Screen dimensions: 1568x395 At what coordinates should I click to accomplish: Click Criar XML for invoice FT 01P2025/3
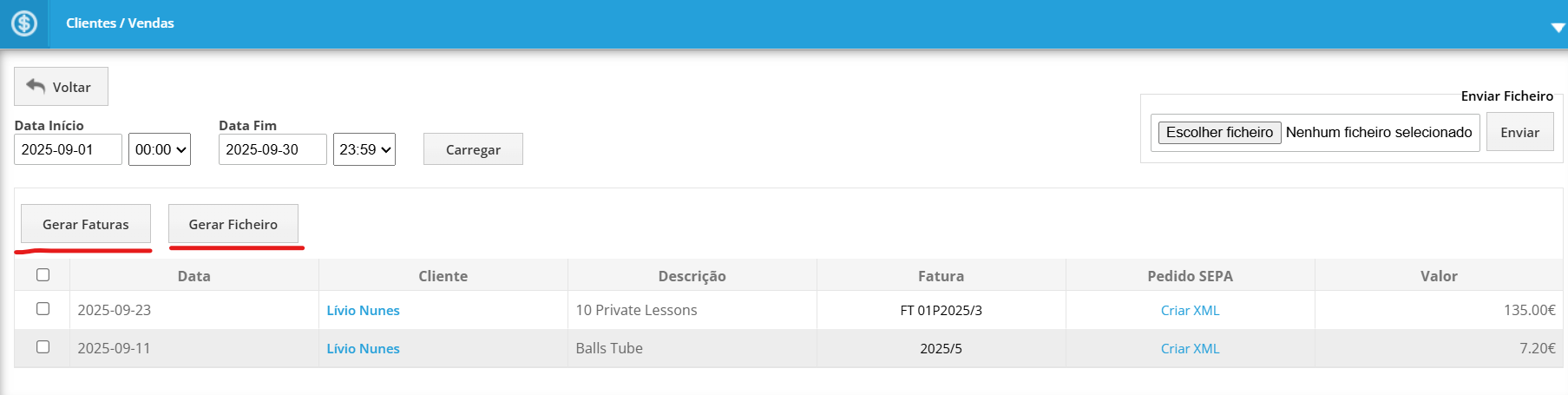[1190, 311]
